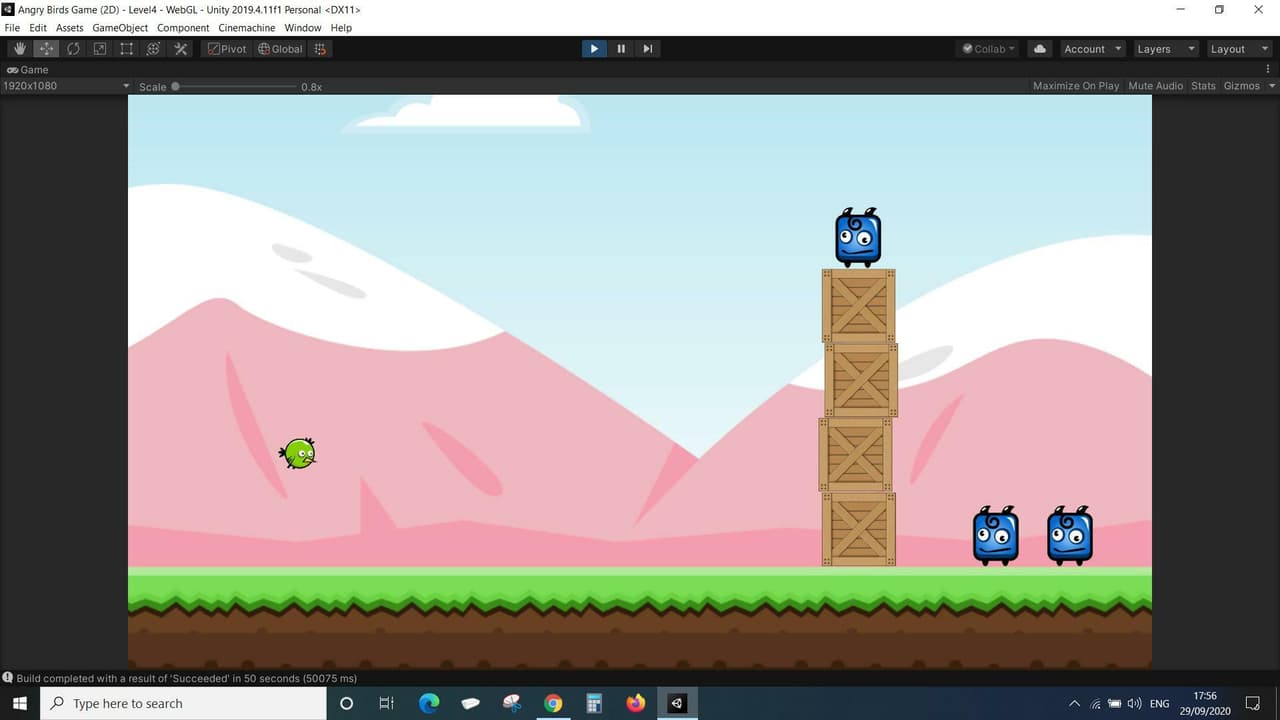Check battery status in system tray
Screen dimensions: 1280x720
point(1115,704)
